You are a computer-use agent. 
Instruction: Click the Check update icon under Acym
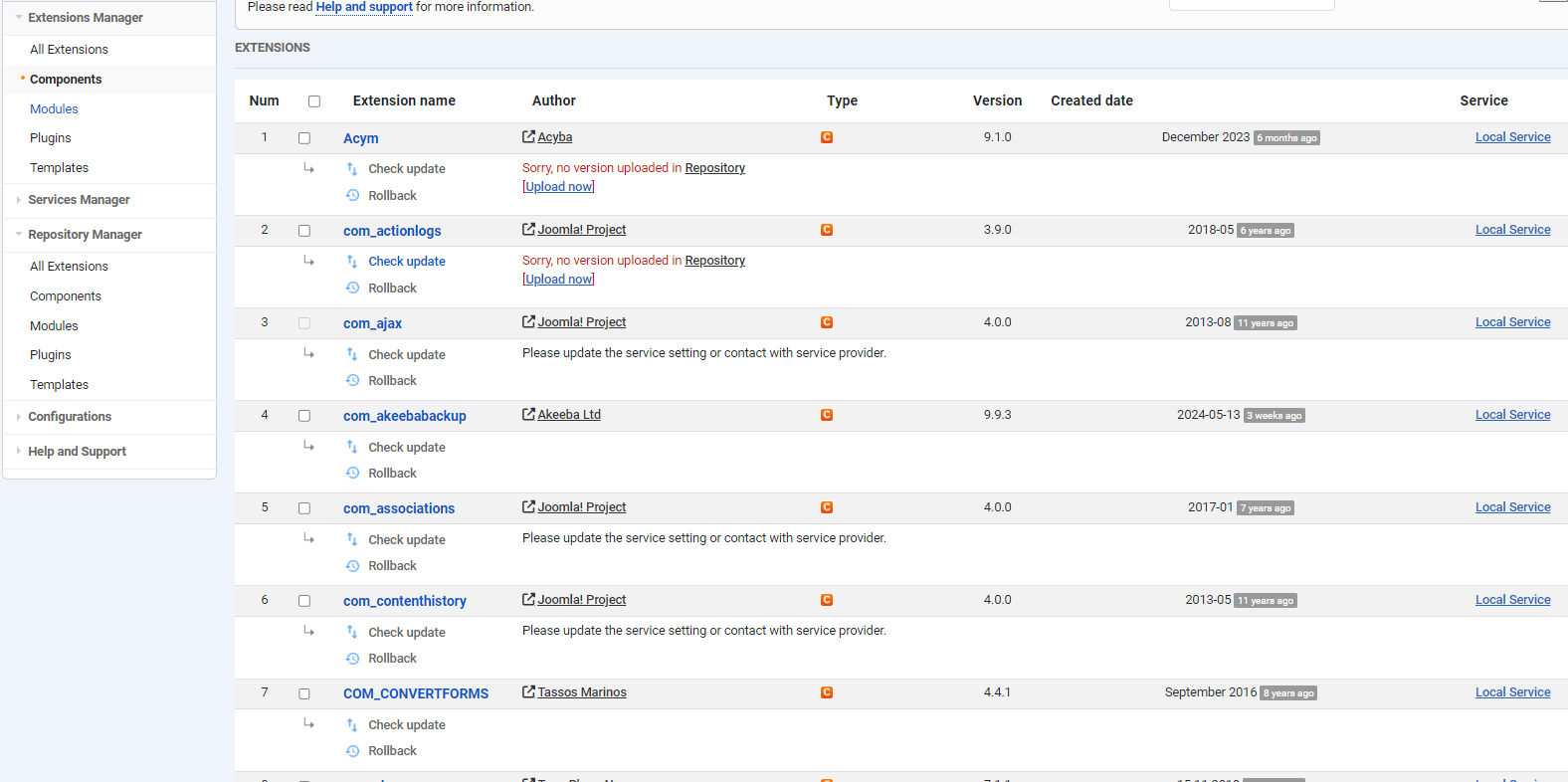click(352, 169)
